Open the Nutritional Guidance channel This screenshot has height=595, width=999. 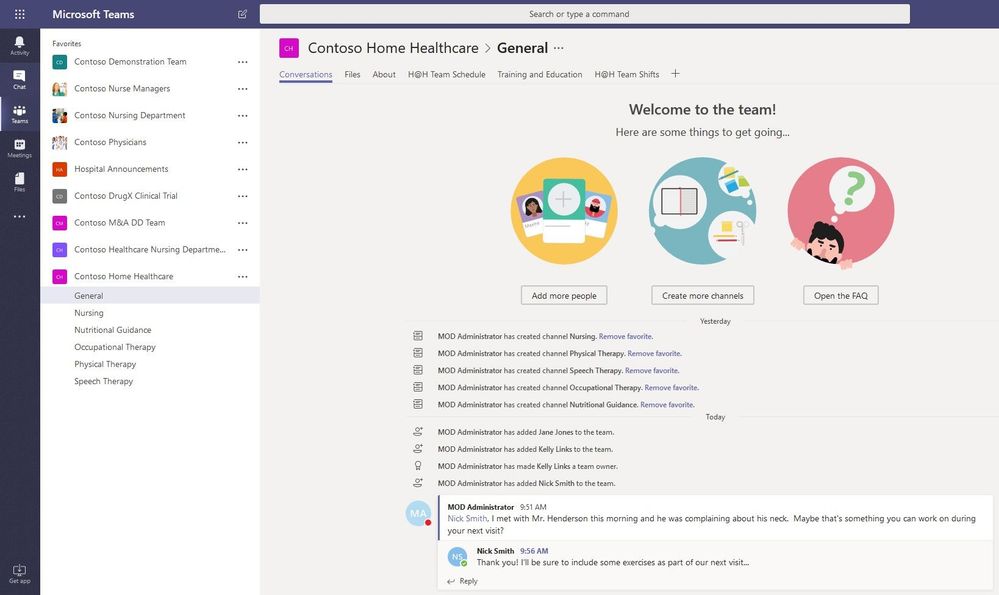pos(113,330)
